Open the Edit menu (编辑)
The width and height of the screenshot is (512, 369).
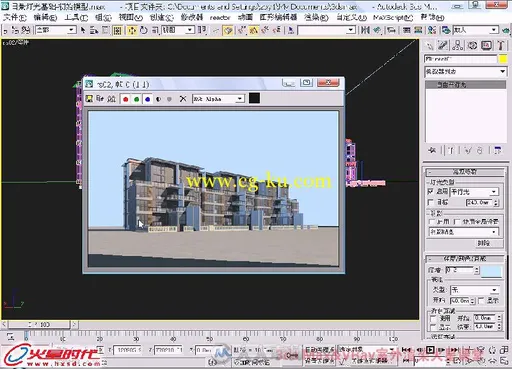45,17
